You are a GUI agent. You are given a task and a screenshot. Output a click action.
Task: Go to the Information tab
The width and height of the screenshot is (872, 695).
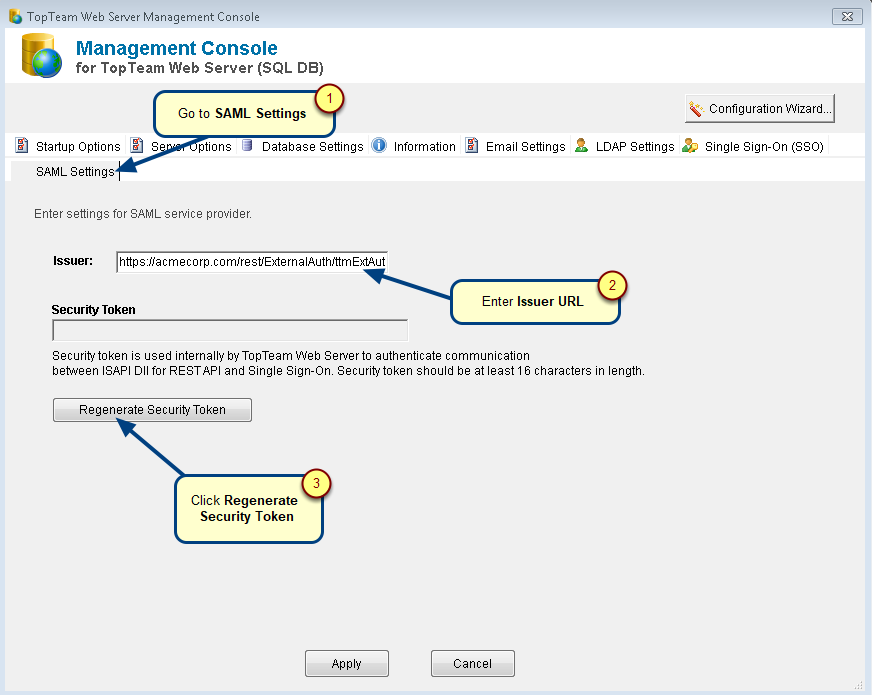[x=415, y=146]
